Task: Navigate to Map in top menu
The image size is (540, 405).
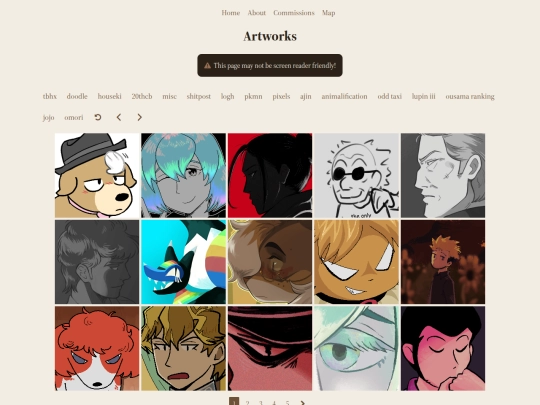Action: coord(329,13)
